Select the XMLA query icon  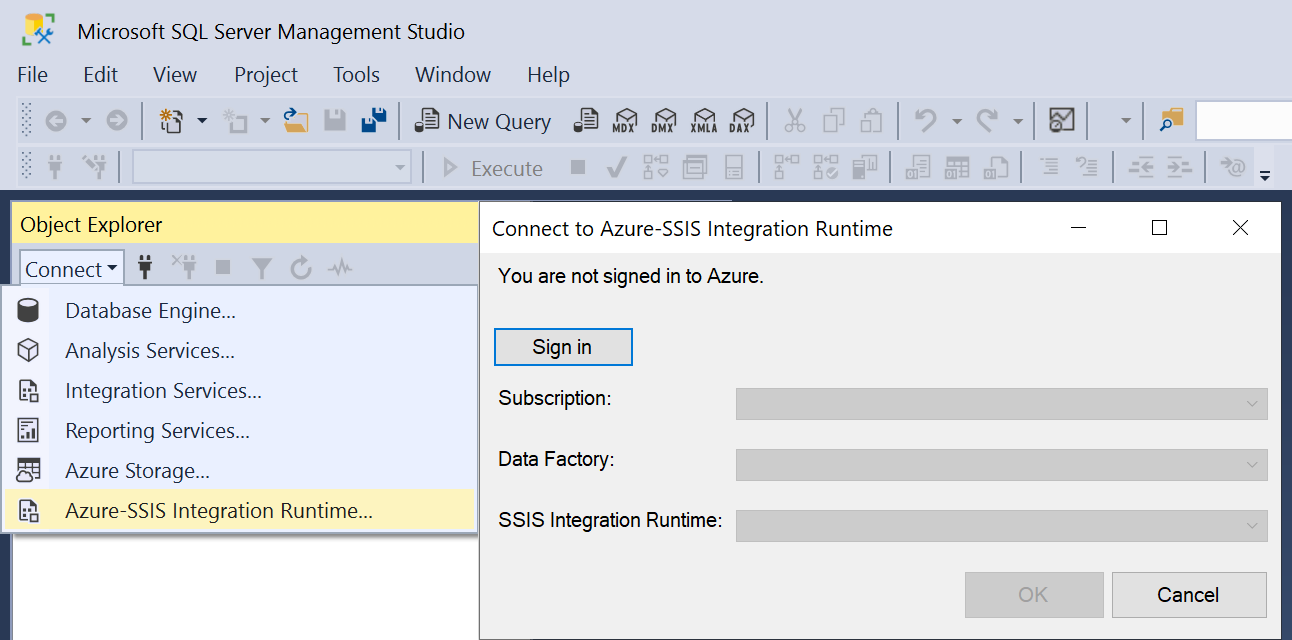coord(704,121)
